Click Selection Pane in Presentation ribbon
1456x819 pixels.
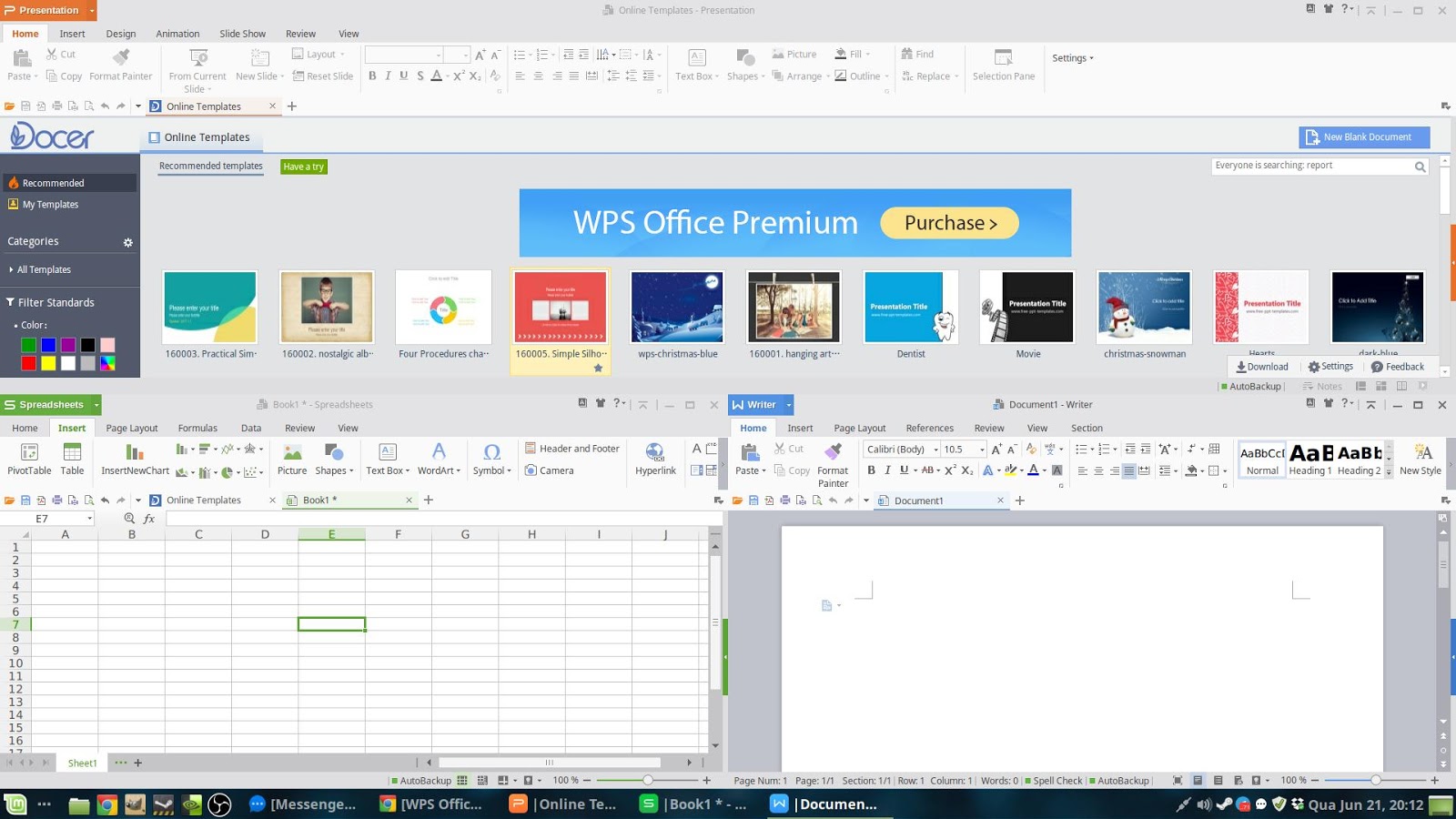tap(1003, 65)
